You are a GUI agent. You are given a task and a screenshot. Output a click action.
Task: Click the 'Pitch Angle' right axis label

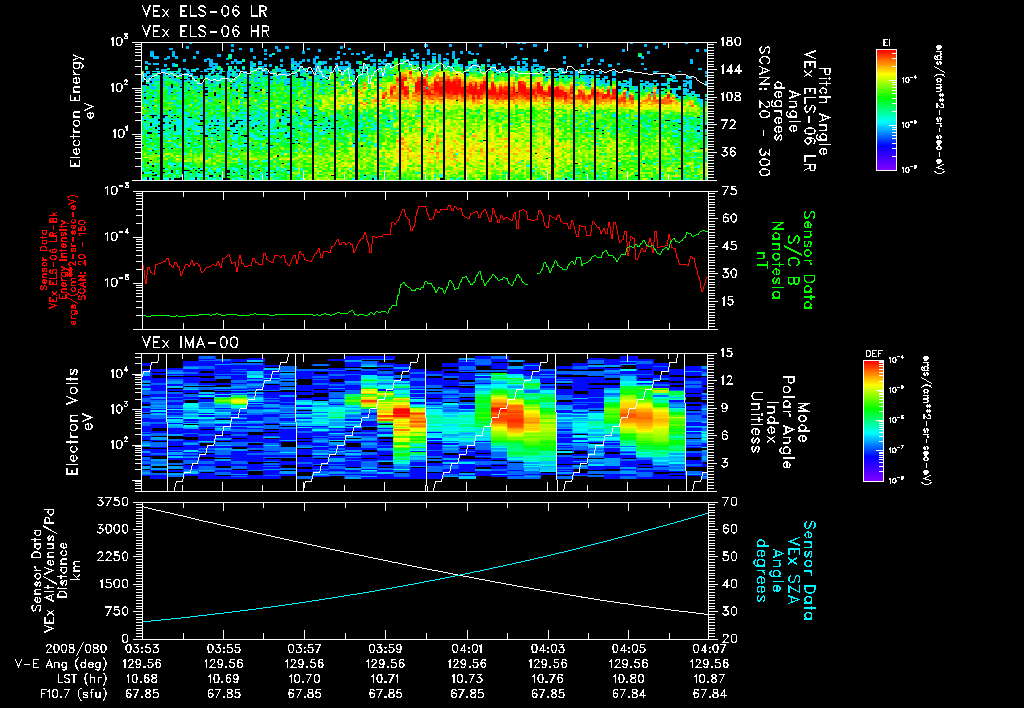pyautogui.click(x=825, y=112)
